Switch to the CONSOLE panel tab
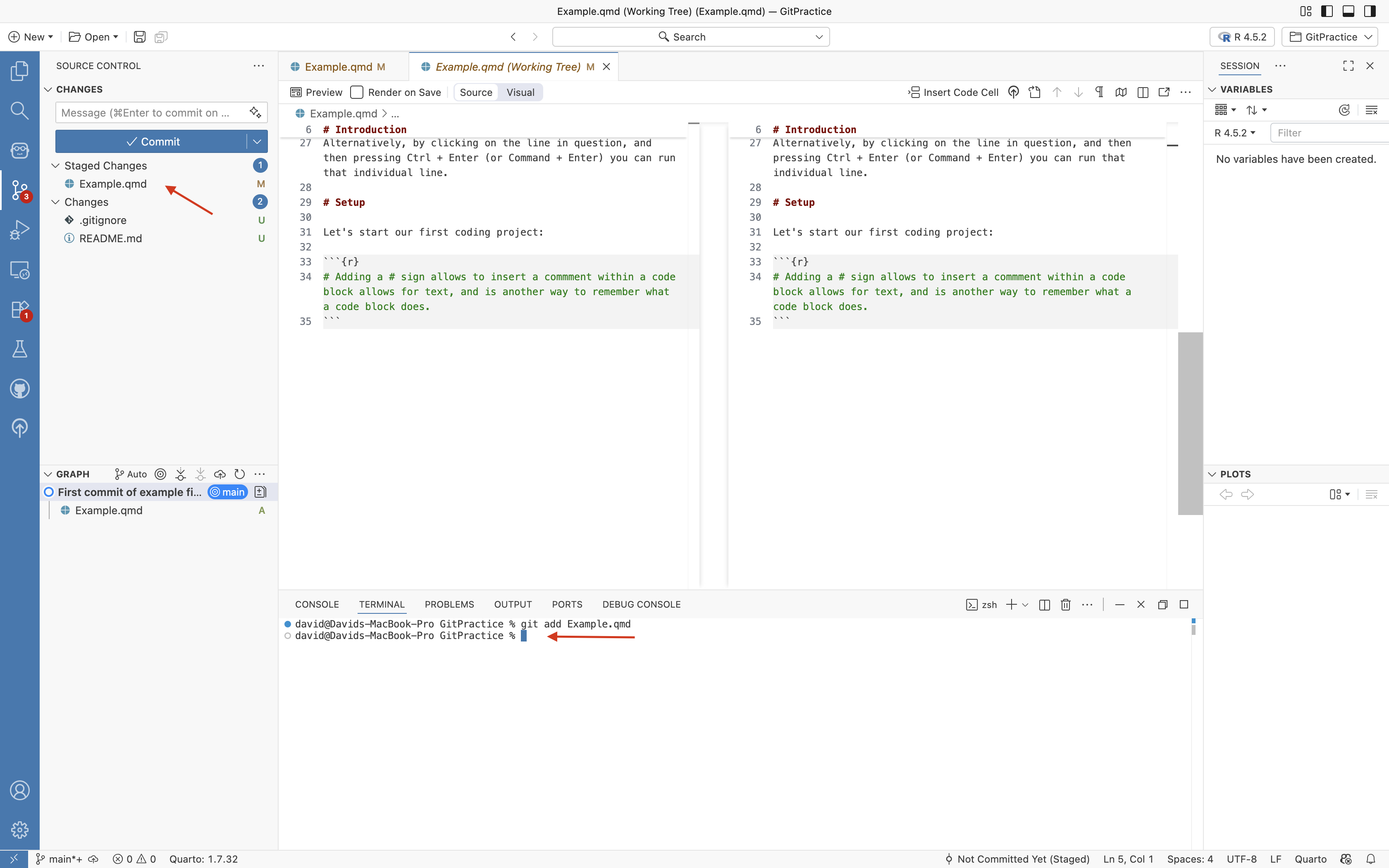 click(317, 604)
